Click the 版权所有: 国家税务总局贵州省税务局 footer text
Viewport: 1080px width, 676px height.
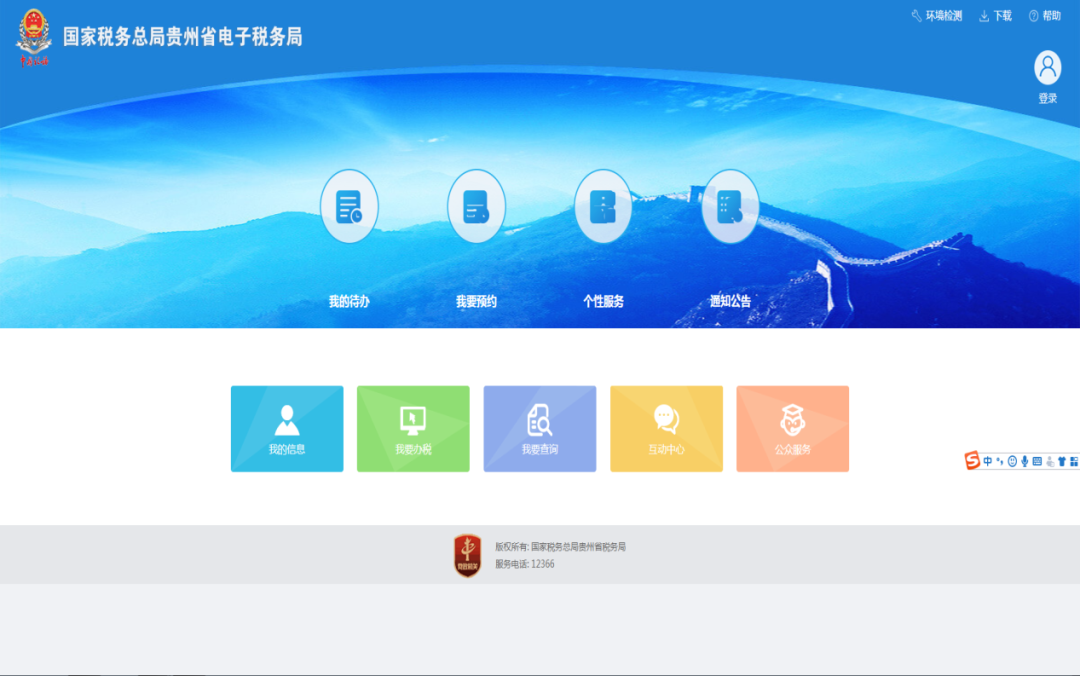point(561,546)
